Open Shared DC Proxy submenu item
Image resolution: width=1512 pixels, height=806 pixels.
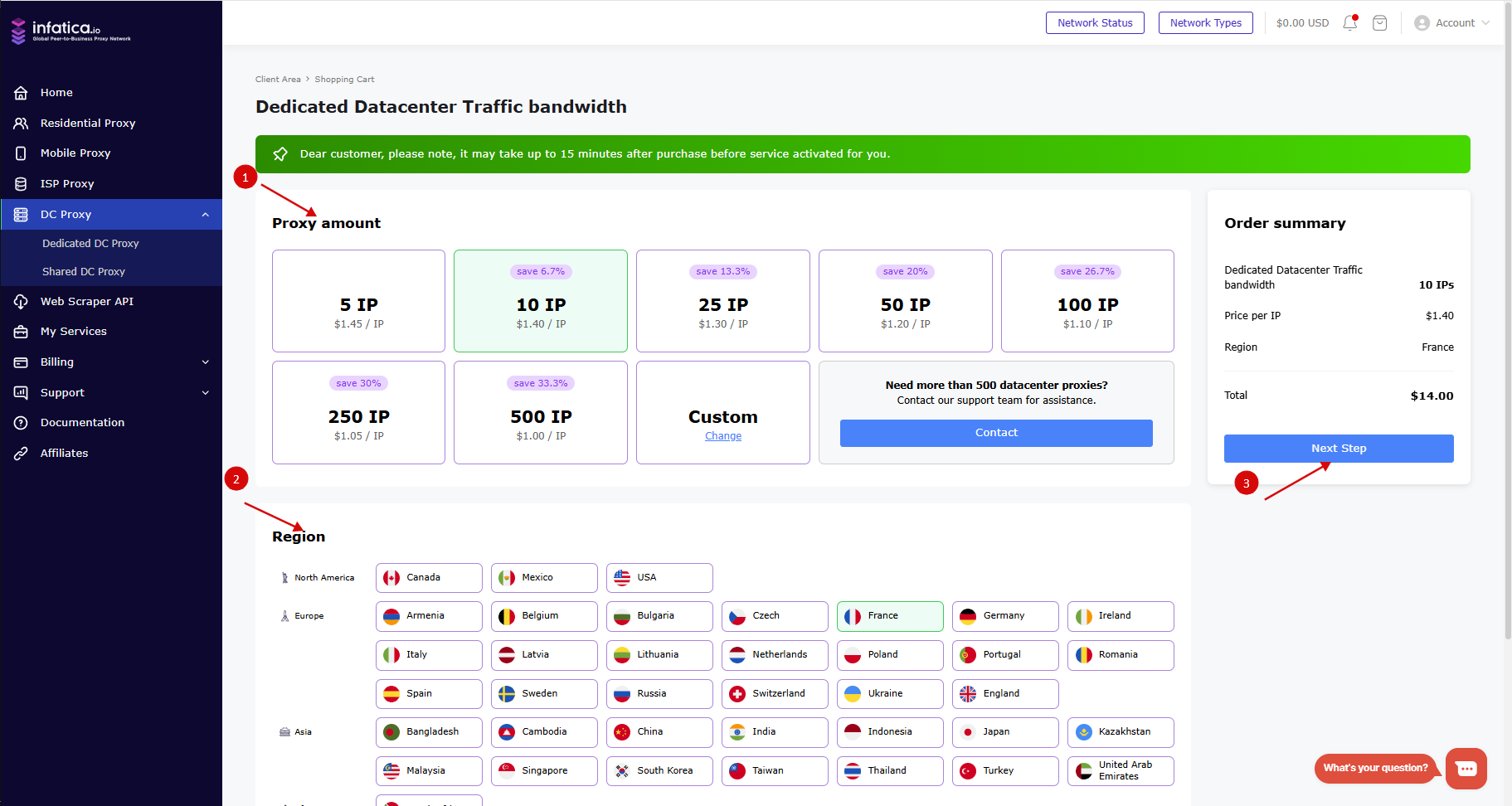coord(84,272)
